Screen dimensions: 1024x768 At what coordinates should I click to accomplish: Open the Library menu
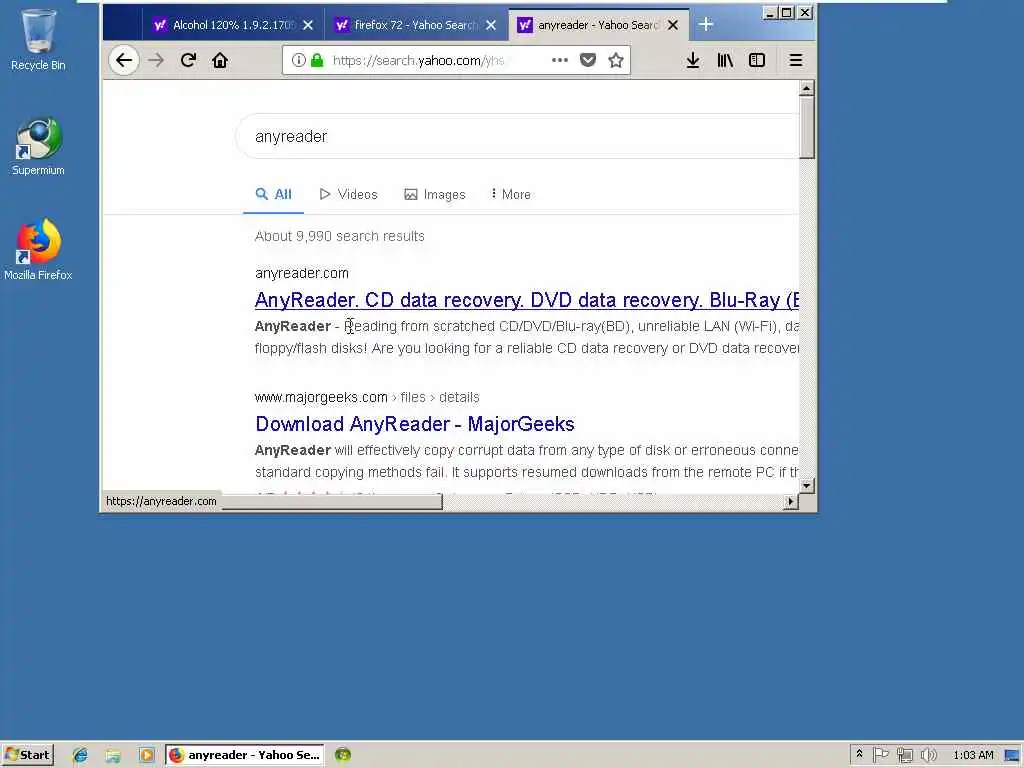[725, 61]
